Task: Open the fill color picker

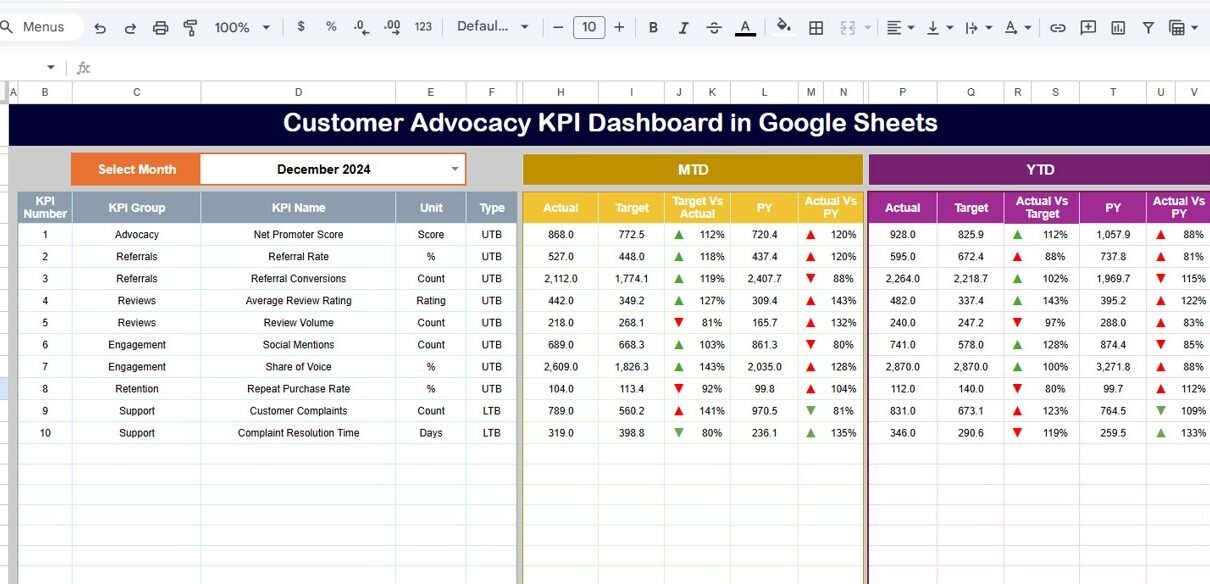Action: point(784,27)
